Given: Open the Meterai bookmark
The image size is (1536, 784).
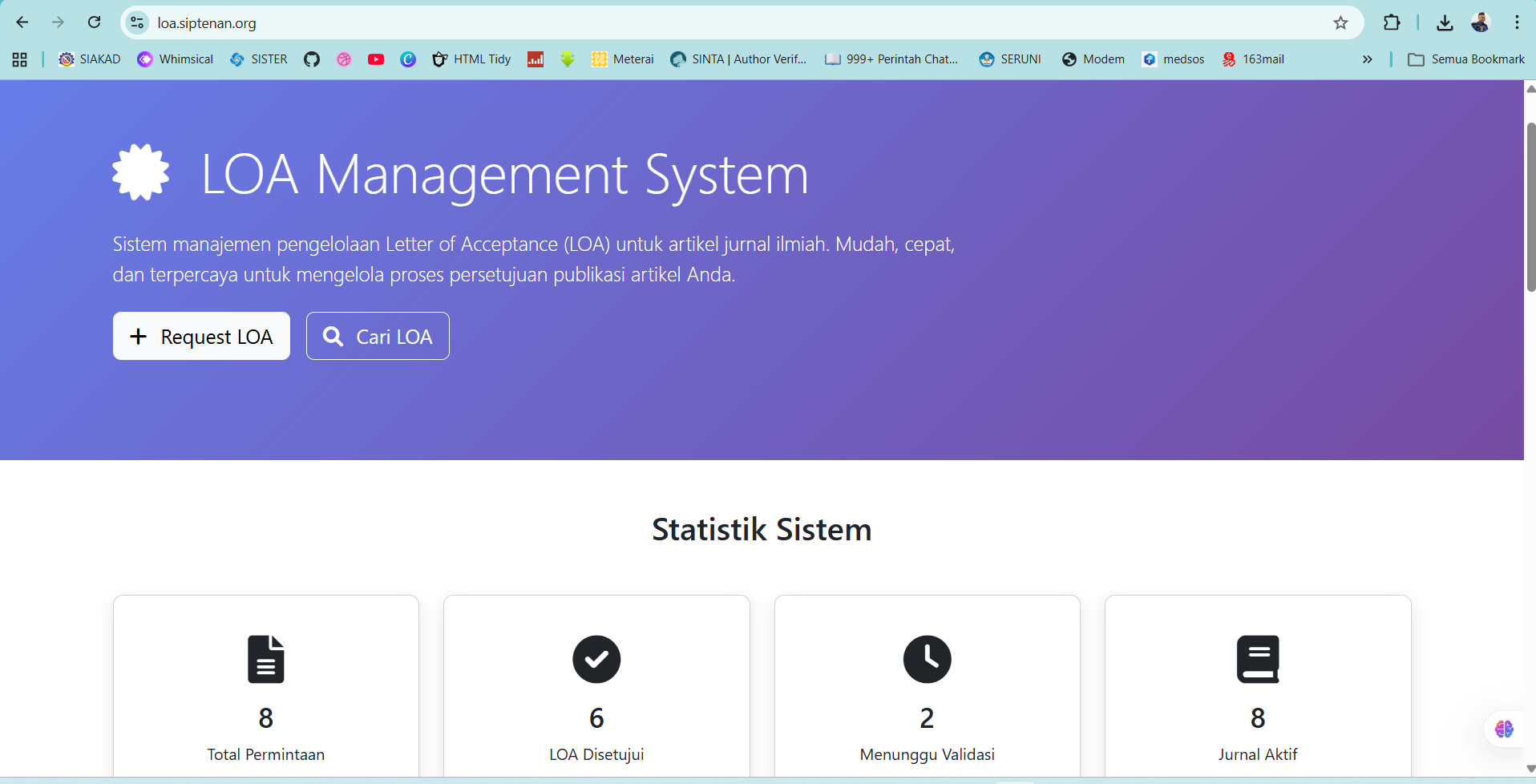Looking at the screenshot, I should click(621, 59).
